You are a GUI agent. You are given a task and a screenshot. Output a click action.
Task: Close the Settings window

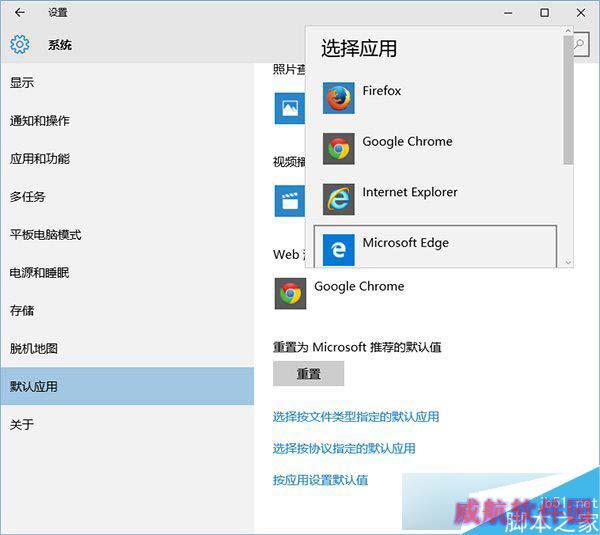coord(580,13)
